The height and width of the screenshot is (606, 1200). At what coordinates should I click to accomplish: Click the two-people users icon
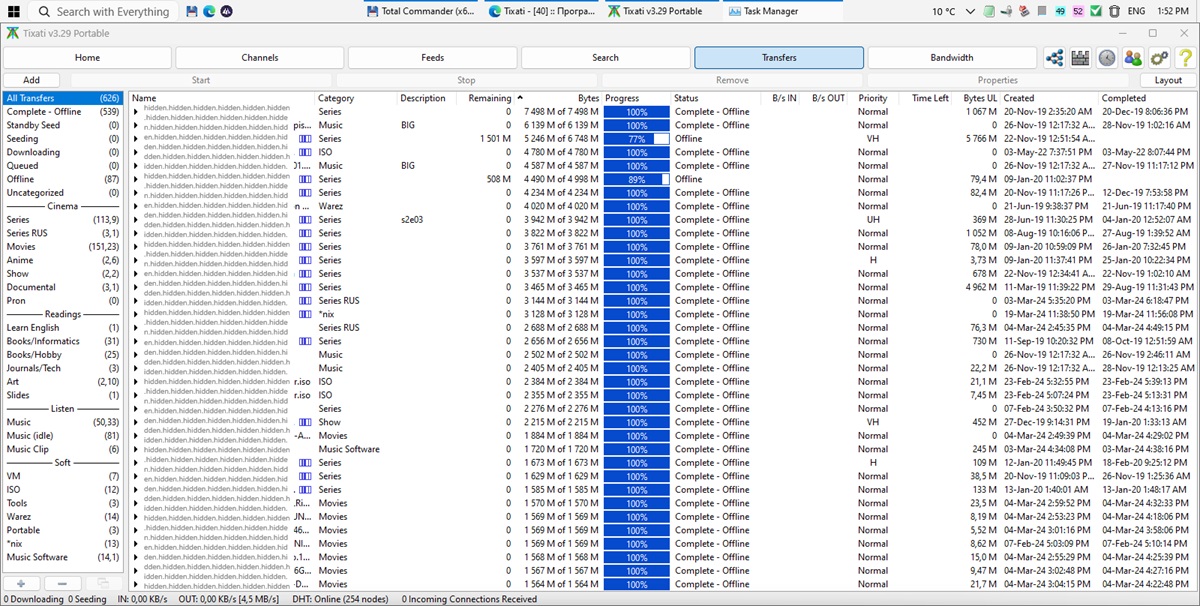(1133, 58)
